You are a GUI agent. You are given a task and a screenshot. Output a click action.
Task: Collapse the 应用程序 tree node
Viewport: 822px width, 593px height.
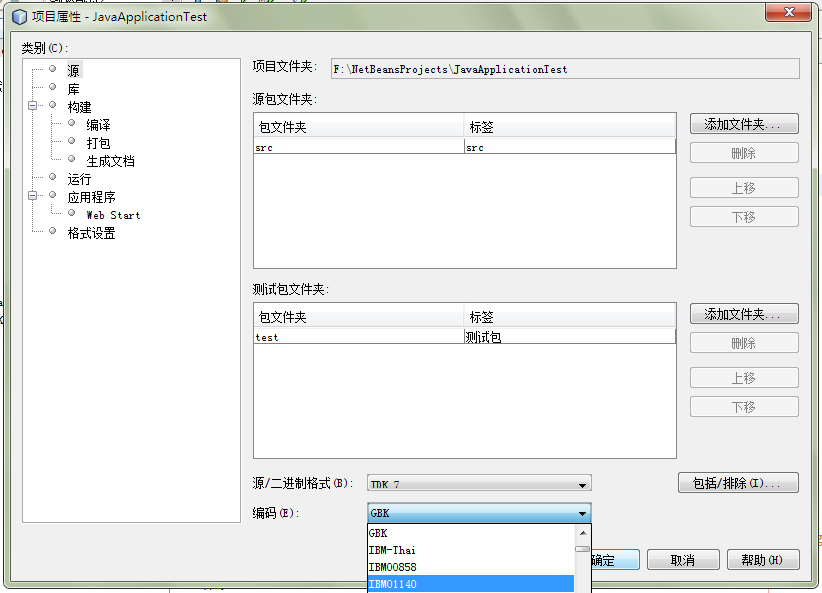point(33,196)
